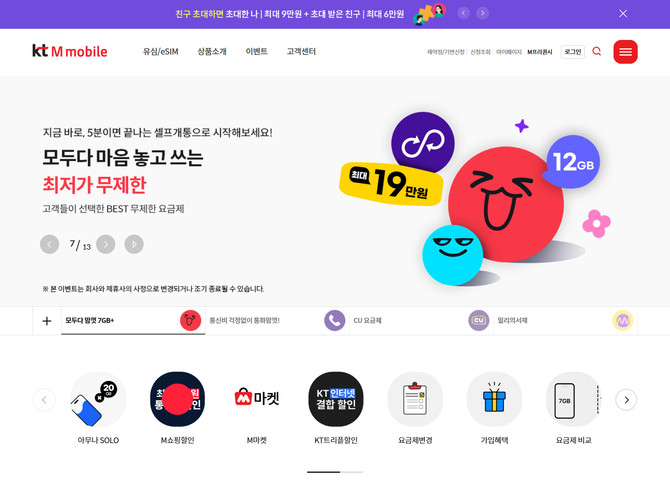
Task: Click the search magnifier icon
Action: [x=597, y=52]
